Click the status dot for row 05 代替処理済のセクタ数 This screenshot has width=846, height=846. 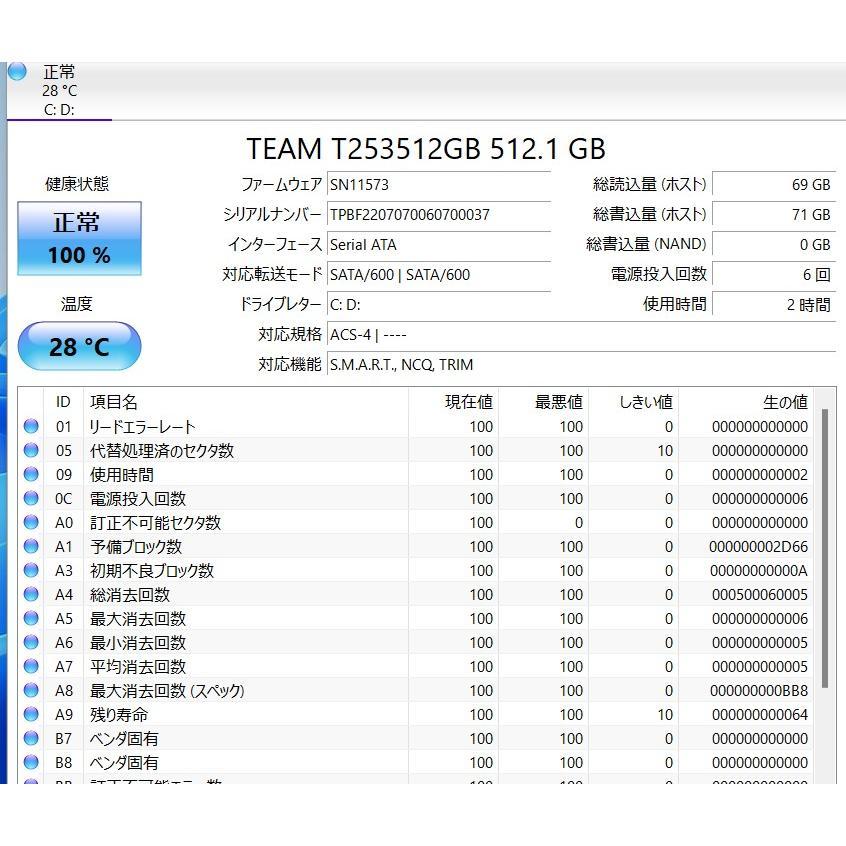click(x=31, y=450)
